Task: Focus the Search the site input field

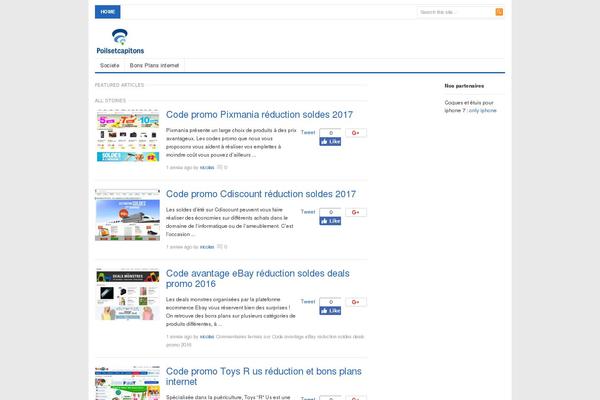Action: click(x=456, y=12)
